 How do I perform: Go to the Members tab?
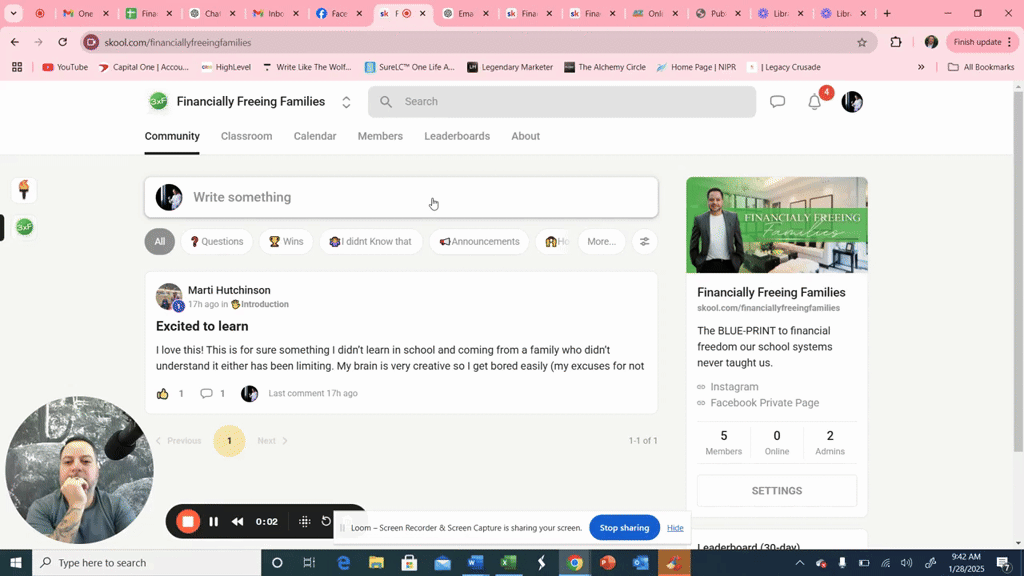pos(380,136)
